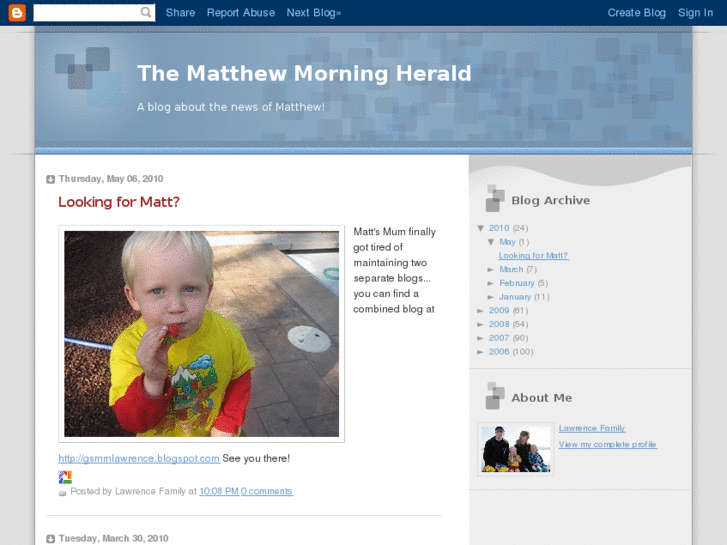Screen dimensions: 727x545
Task: Select Next Blog in the navbar
Action: point(313,13)
